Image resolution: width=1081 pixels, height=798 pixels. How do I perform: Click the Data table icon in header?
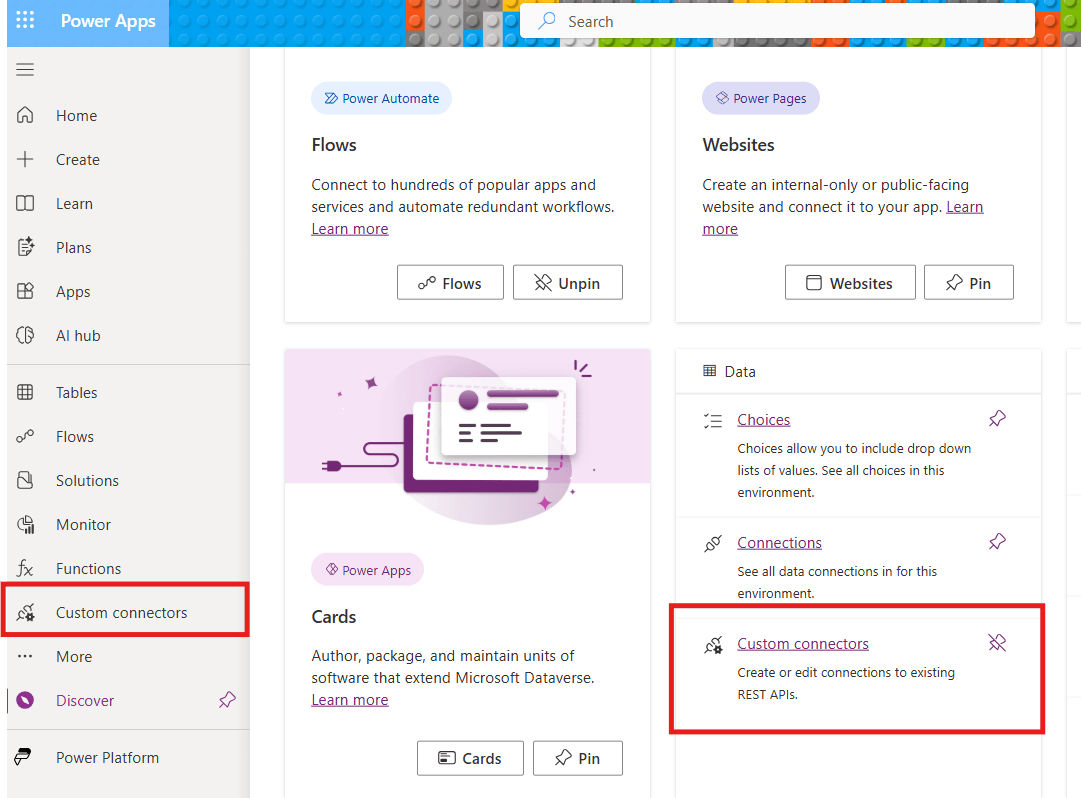(x=709, y=371)
